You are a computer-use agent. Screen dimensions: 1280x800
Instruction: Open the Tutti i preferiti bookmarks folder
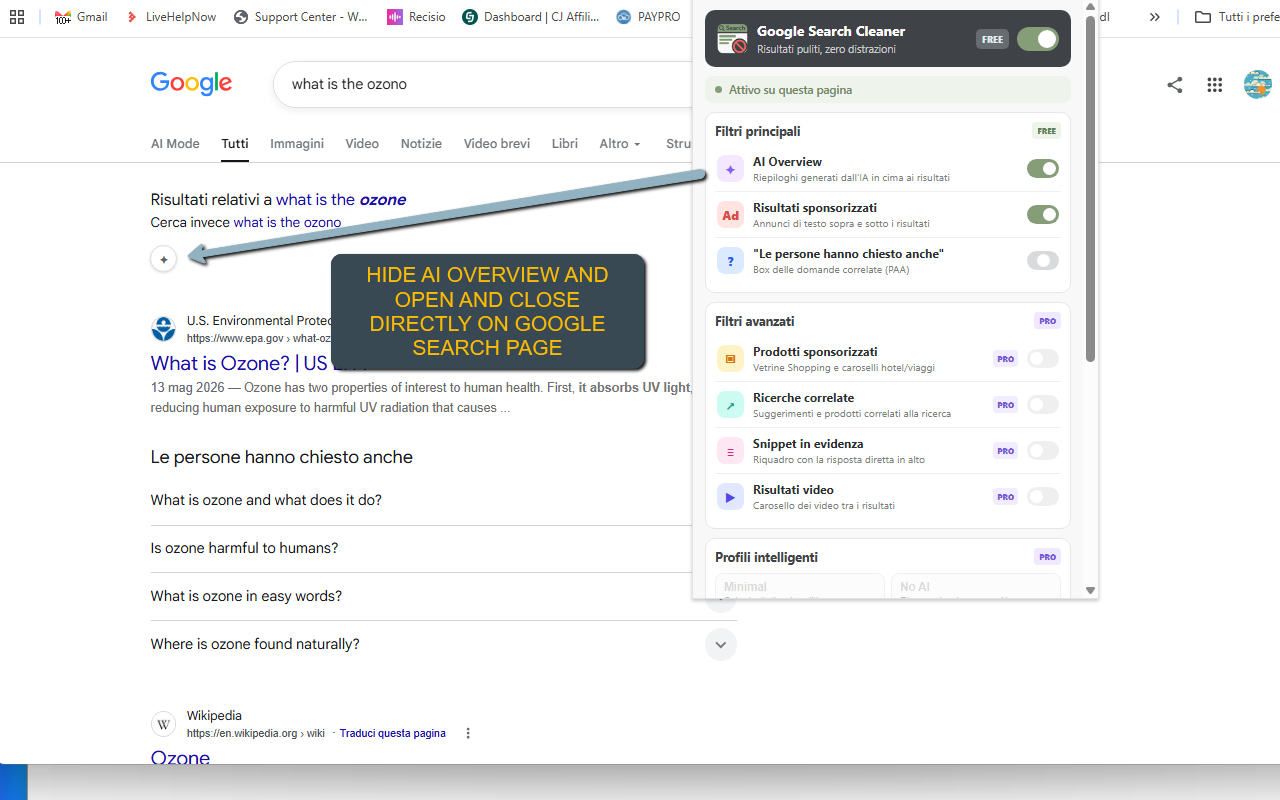pyautogui.click(x=1236, y=17)
